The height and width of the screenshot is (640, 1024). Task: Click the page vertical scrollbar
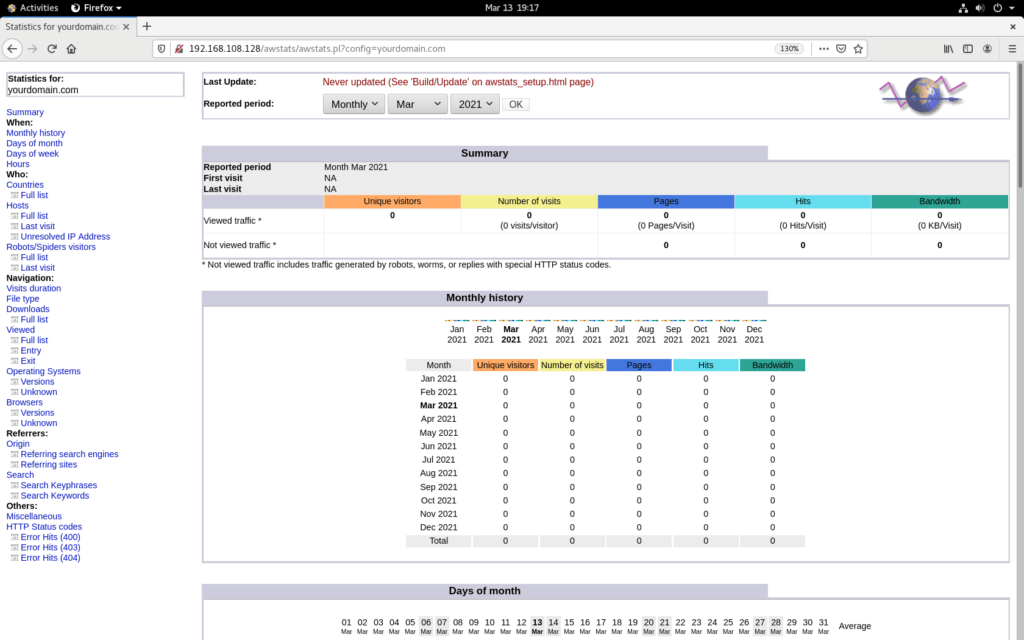pos(1019,124)
